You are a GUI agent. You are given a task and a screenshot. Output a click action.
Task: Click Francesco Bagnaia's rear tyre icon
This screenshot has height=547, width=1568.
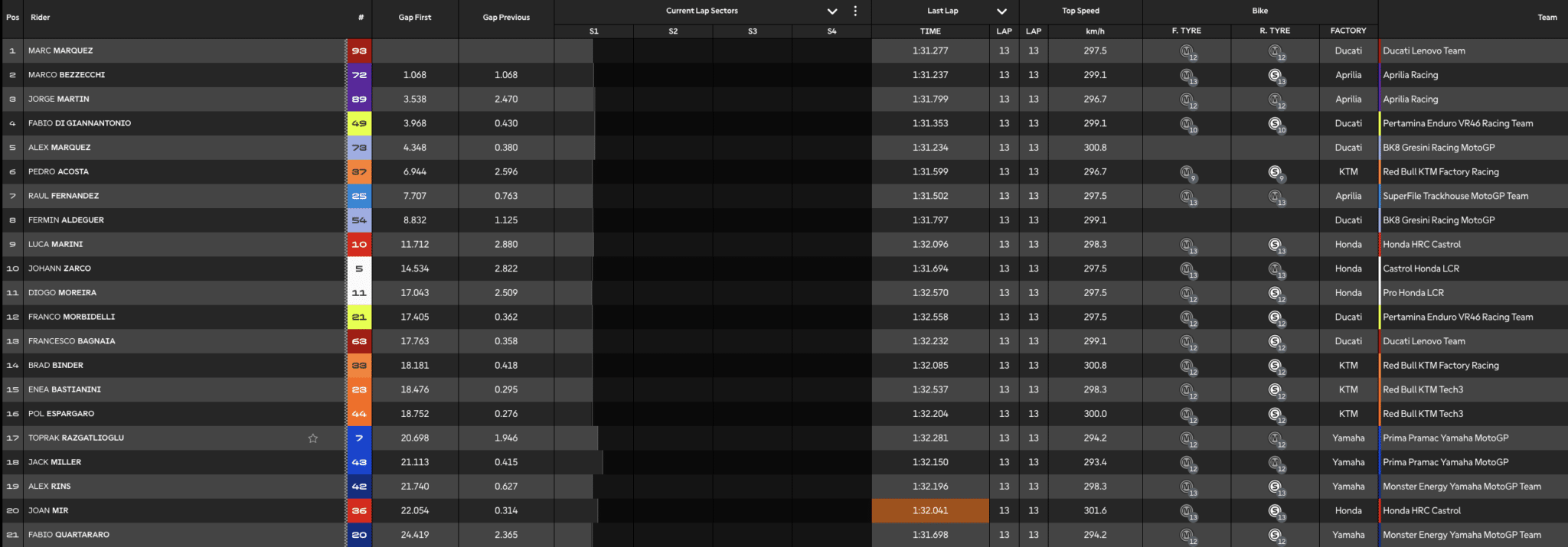1276,343
